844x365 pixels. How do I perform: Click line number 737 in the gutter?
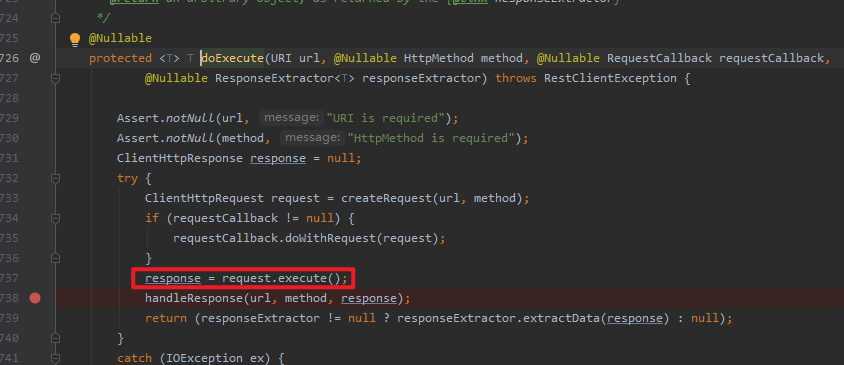click(9, 278)
